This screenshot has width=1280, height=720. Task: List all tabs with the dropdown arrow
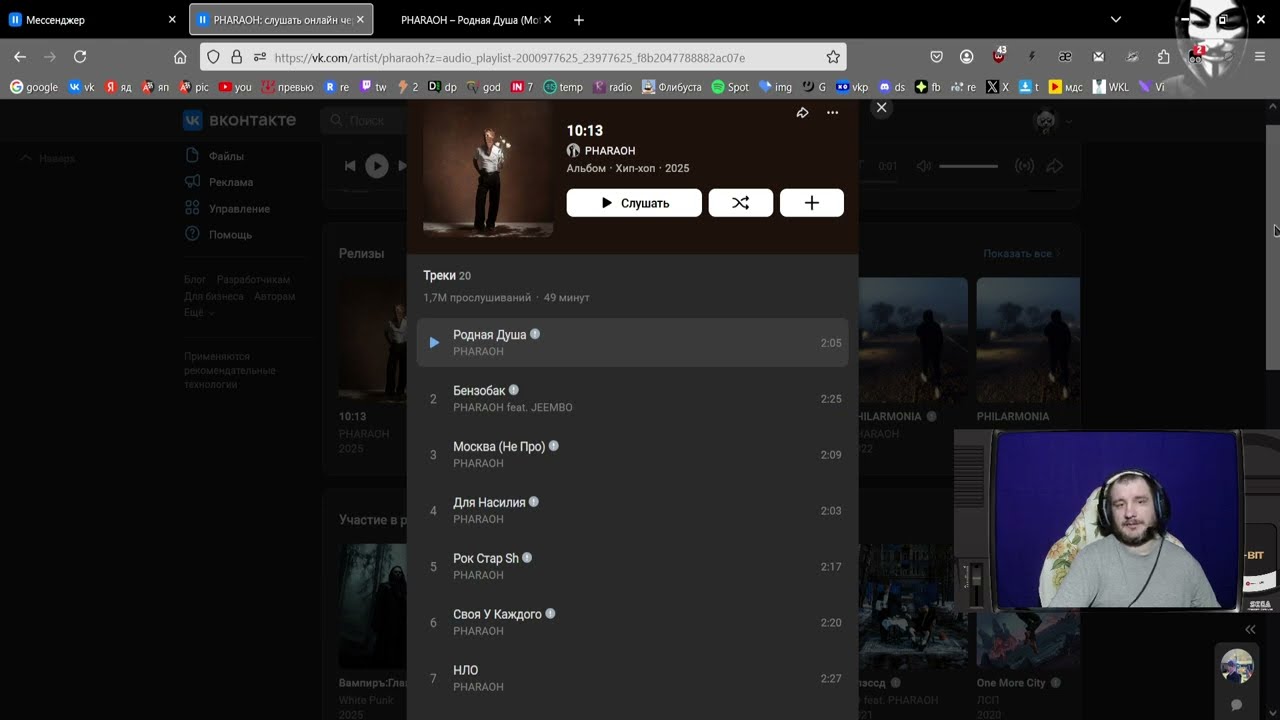[1116, 19]
